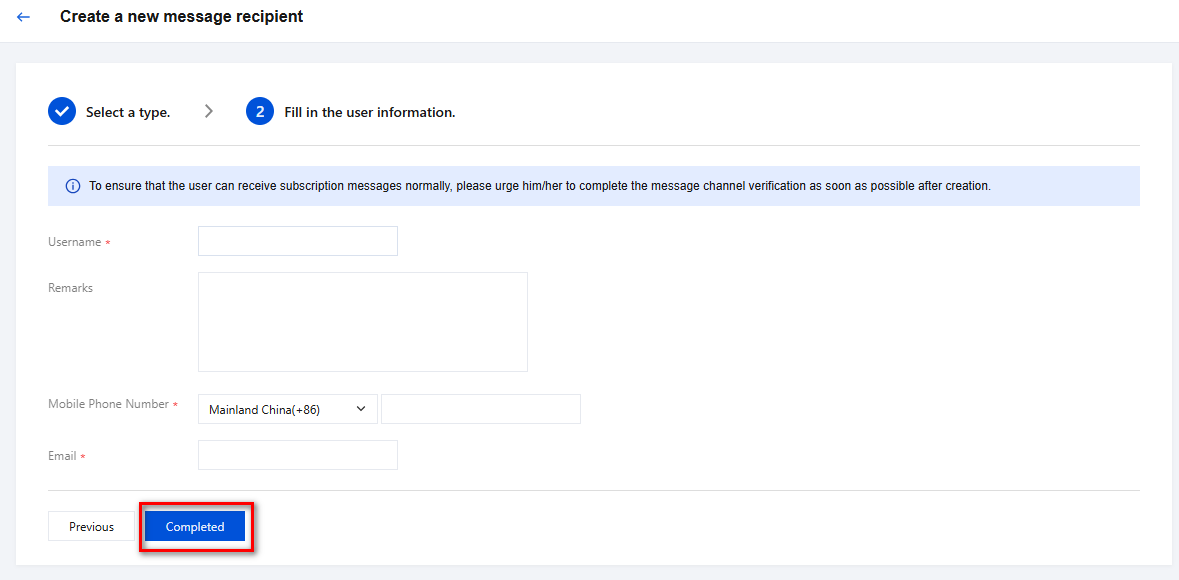This screenshot has width=1179, height=580.
Task: Click the chevron between the steps
Action: point(208,111)
